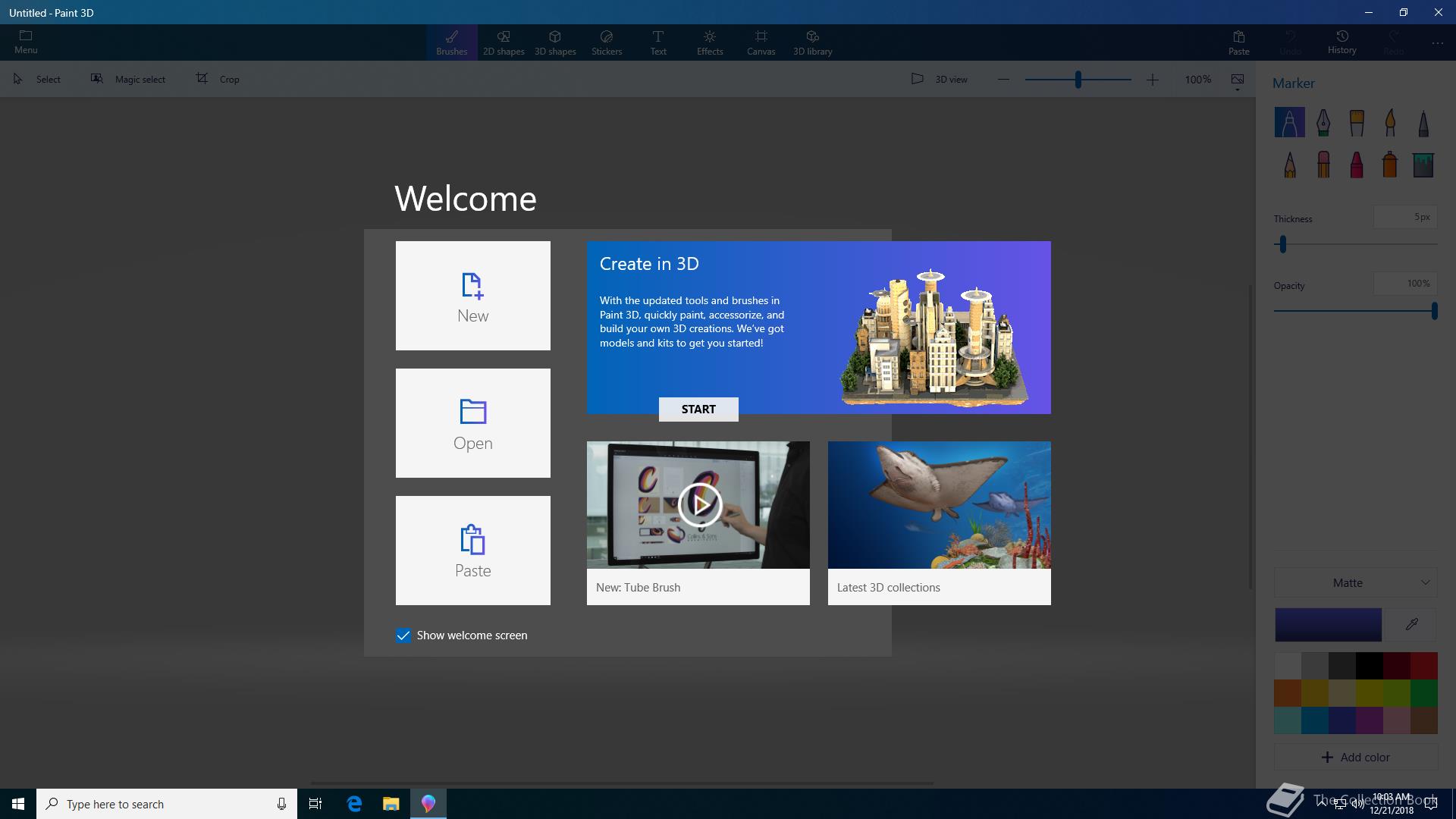Zoom out with the minus icon
The width and height of the screenshot is (1456, 819).
tap(1003, 79)
